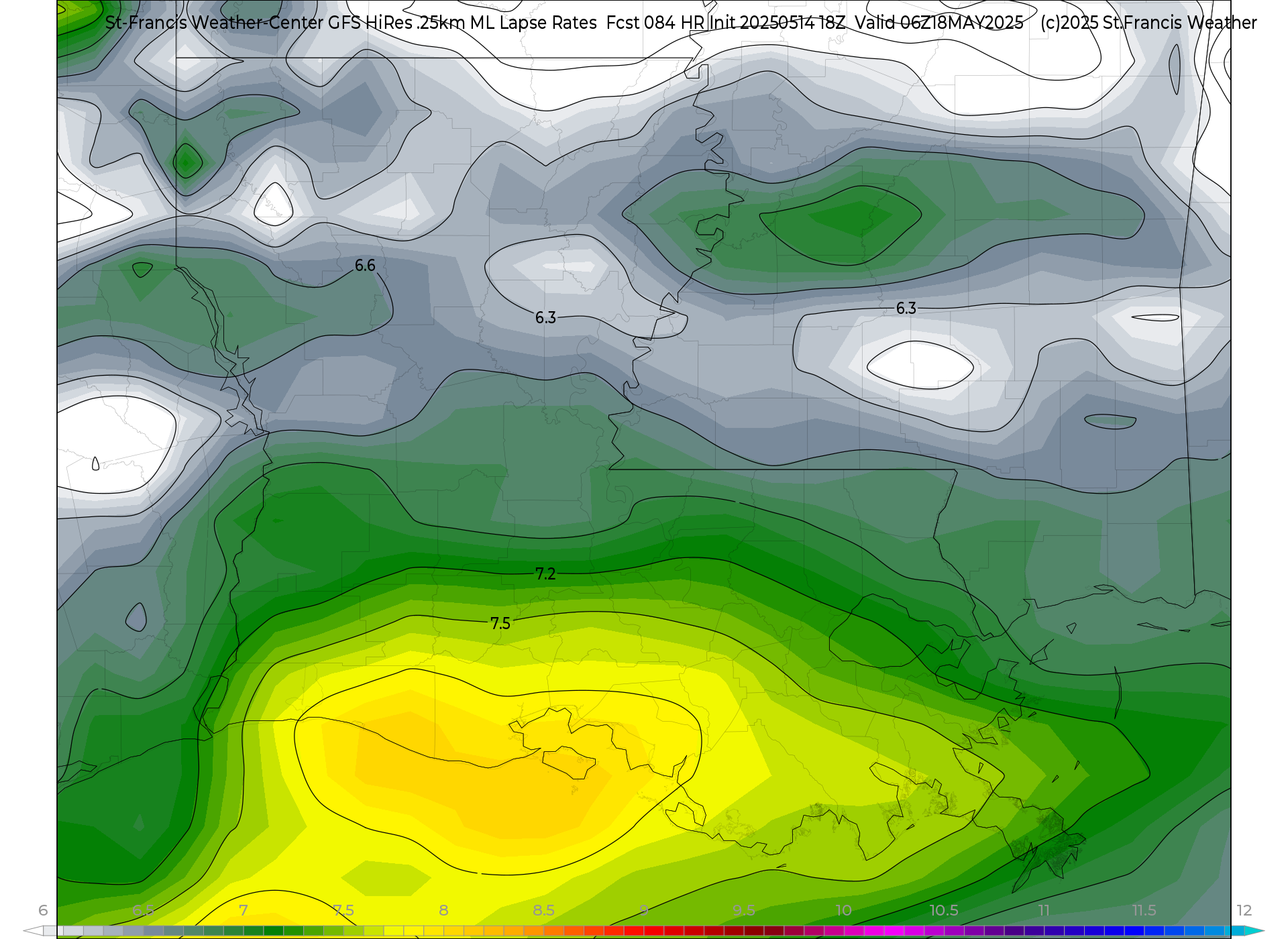Click the colorbar tick label 11
The width and height of the screenshot is (1288, 939).
1044,911
